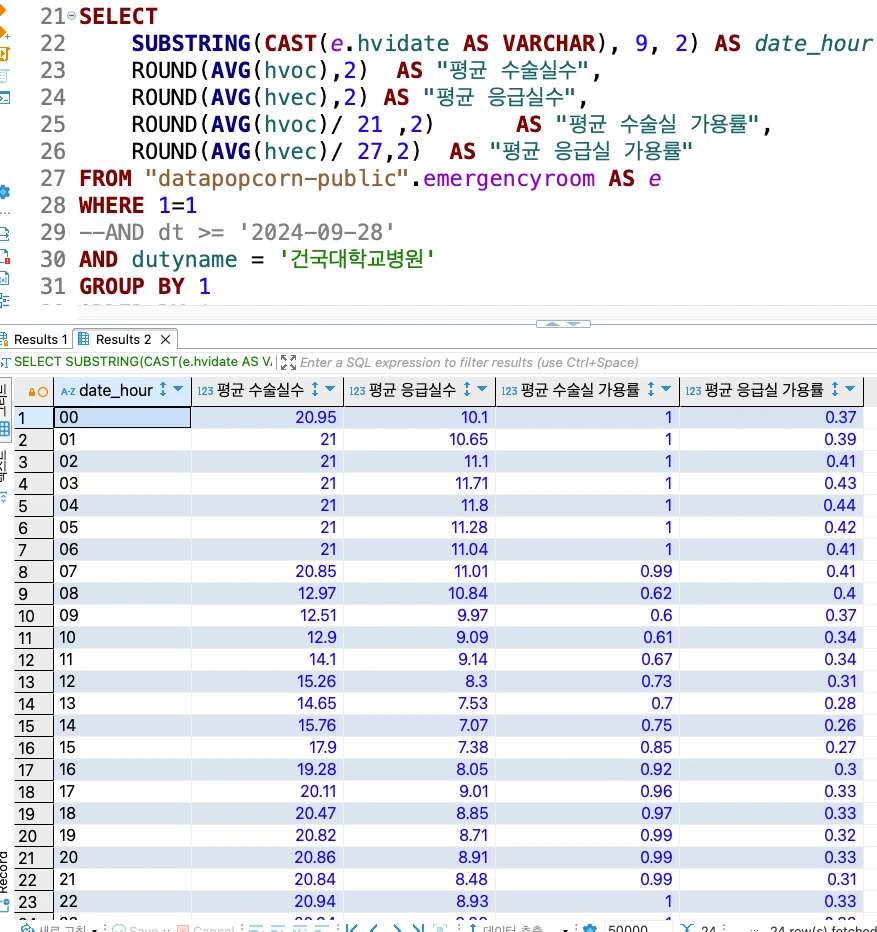The image size is (877, 932).
Task: Close the Results 2 tab
Action: click(x=165, y=339)
